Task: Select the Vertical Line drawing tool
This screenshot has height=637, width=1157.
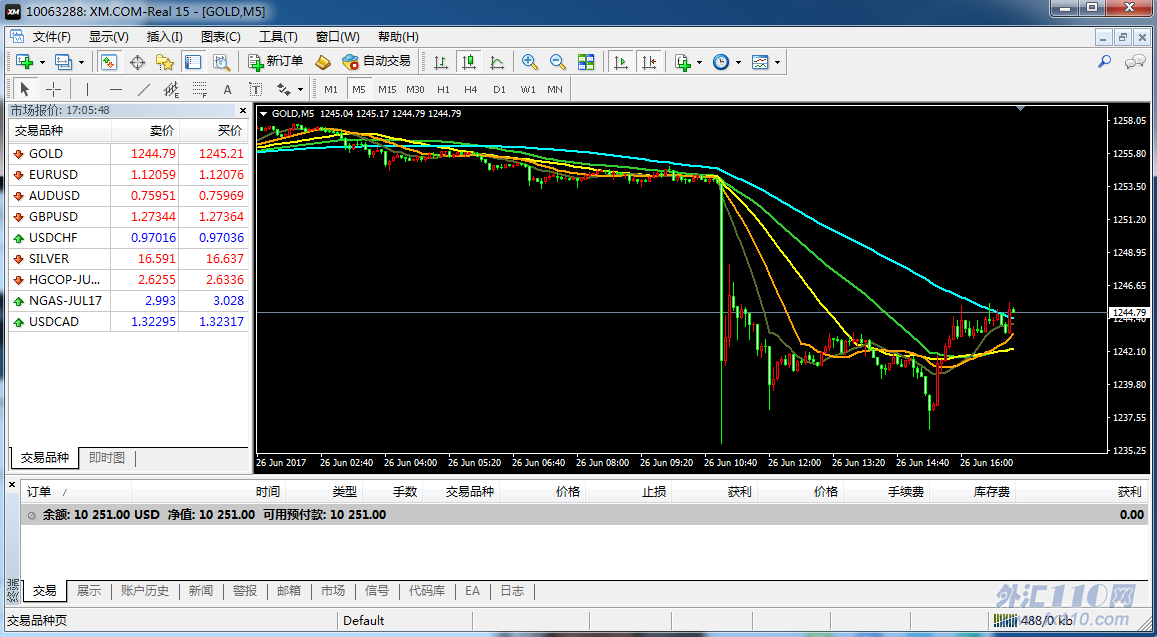Action: coord(87,89)
